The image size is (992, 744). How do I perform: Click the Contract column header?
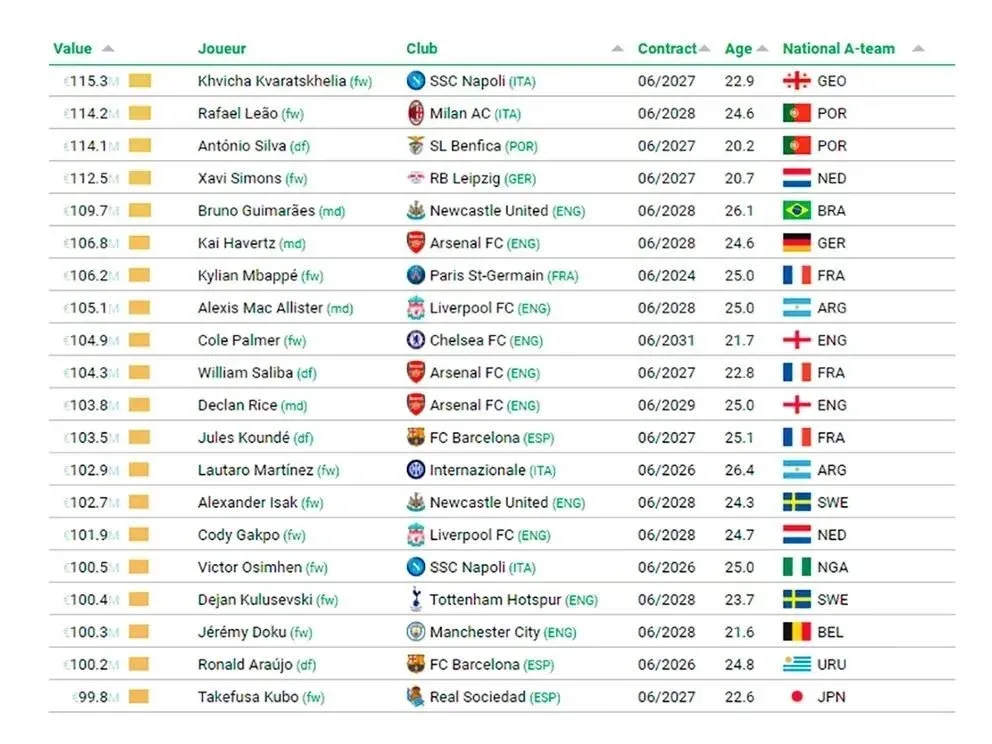[667, 49]
